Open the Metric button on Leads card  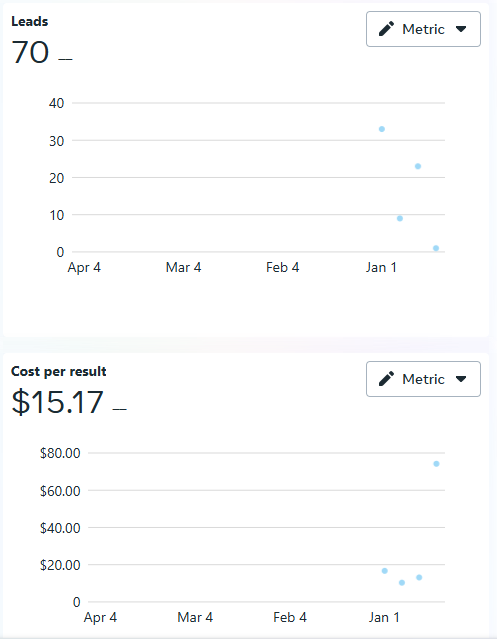click(423, 29)
